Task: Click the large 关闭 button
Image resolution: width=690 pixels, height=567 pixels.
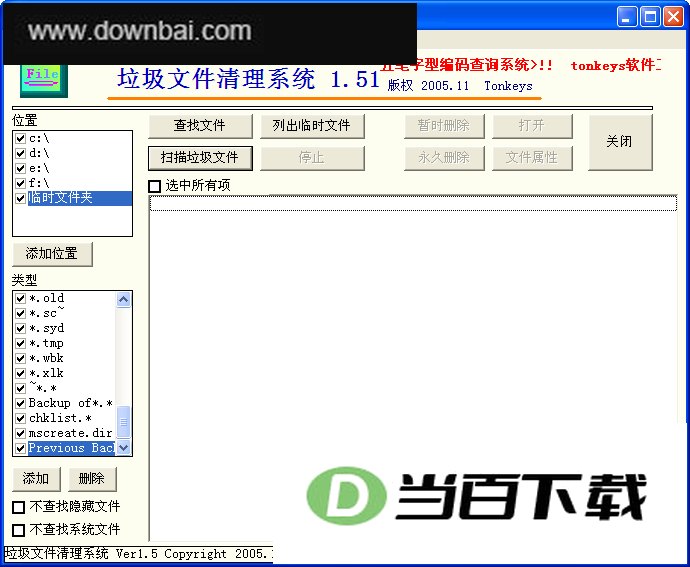Action: [620, 142]
